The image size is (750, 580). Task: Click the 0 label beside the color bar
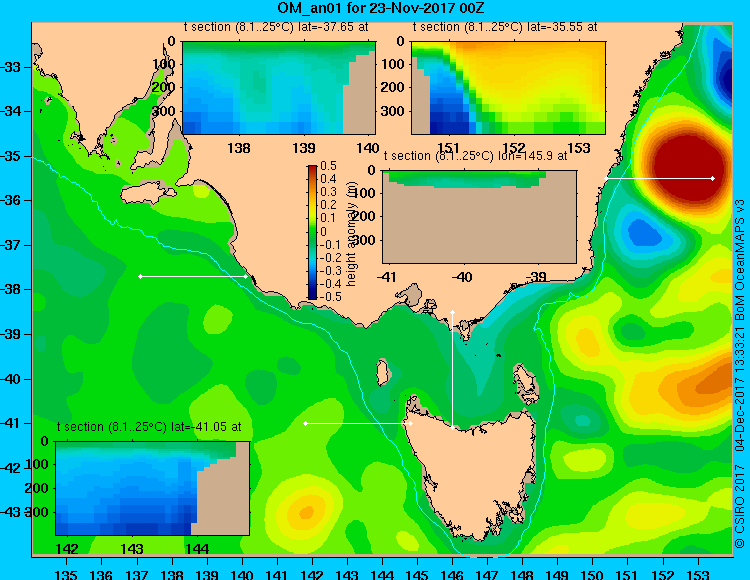tap(323, 231)
